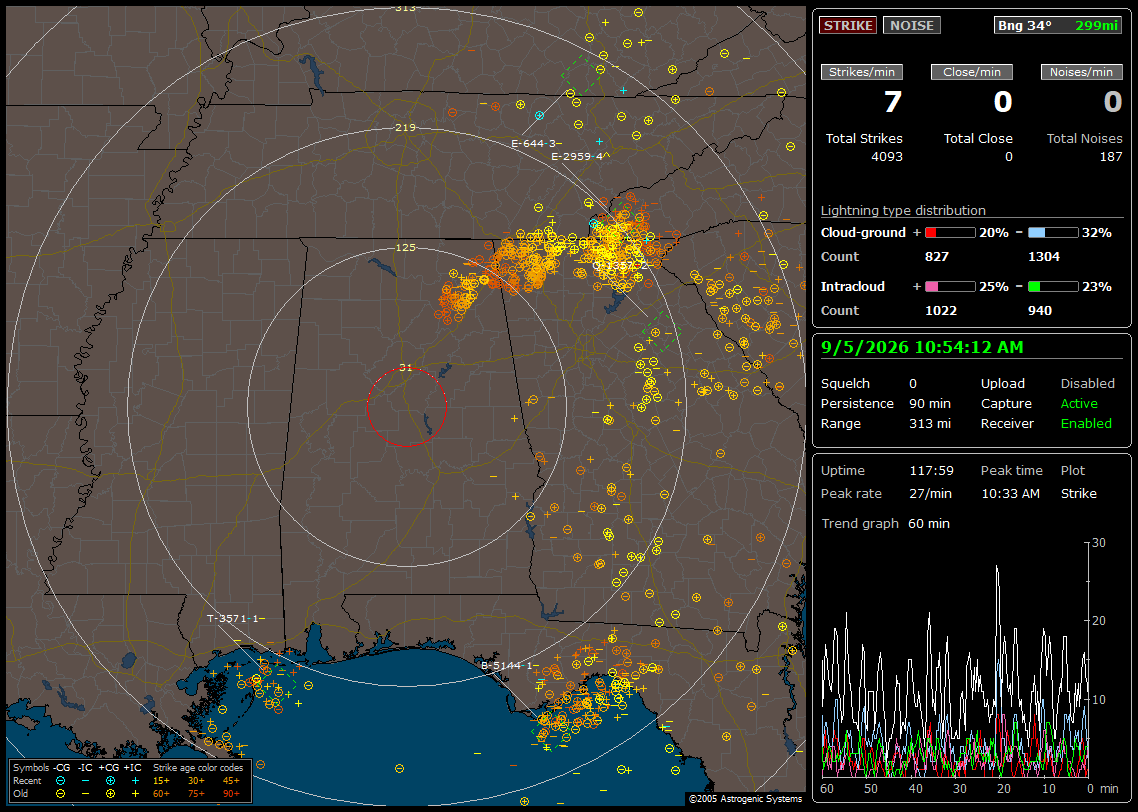Click the Strikes/min counter label
The image size is (1138, 812).
point(861,72)
